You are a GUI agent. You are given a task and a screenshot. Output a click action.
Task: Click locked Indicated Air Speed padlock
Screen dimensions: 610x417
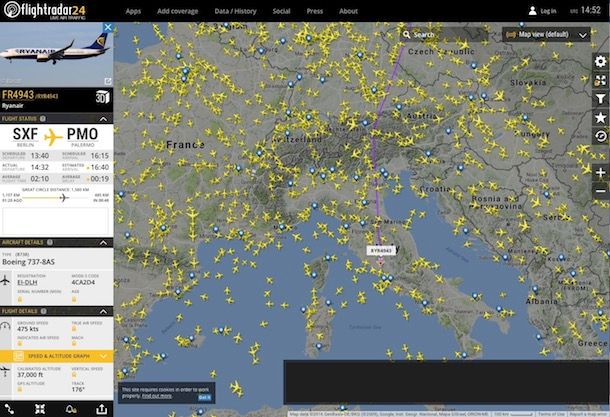(20, 343)
